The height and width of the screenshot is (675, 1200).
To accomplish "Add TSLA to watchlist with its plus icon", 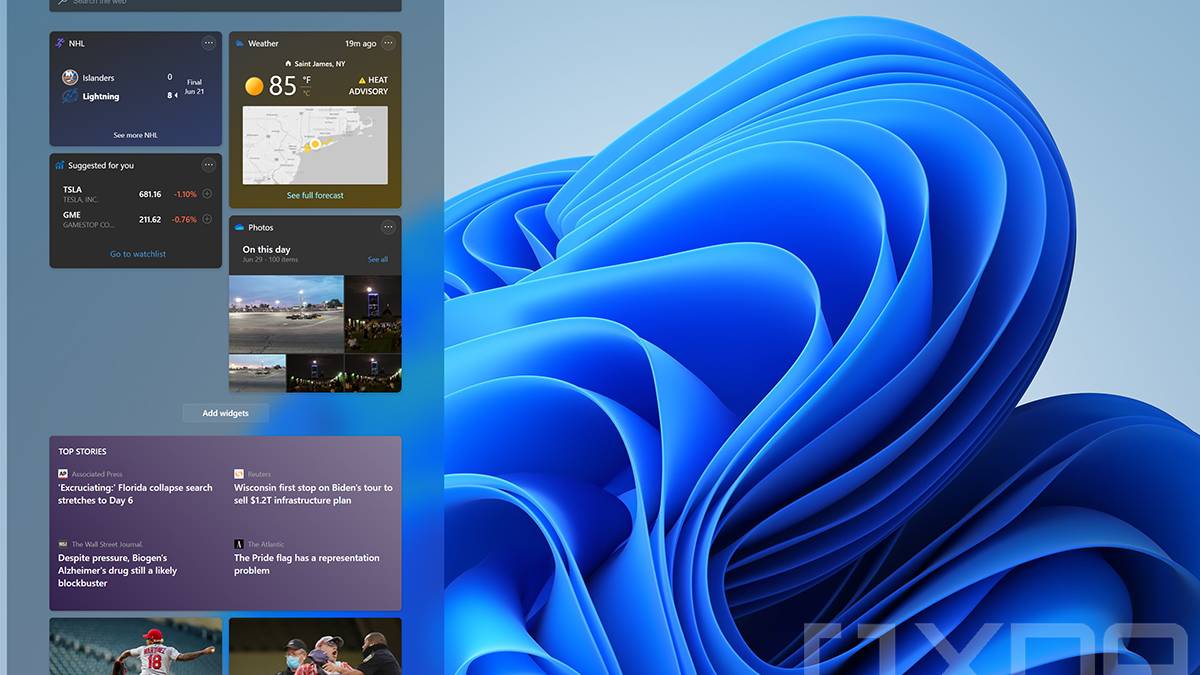I will click(207, 194).
